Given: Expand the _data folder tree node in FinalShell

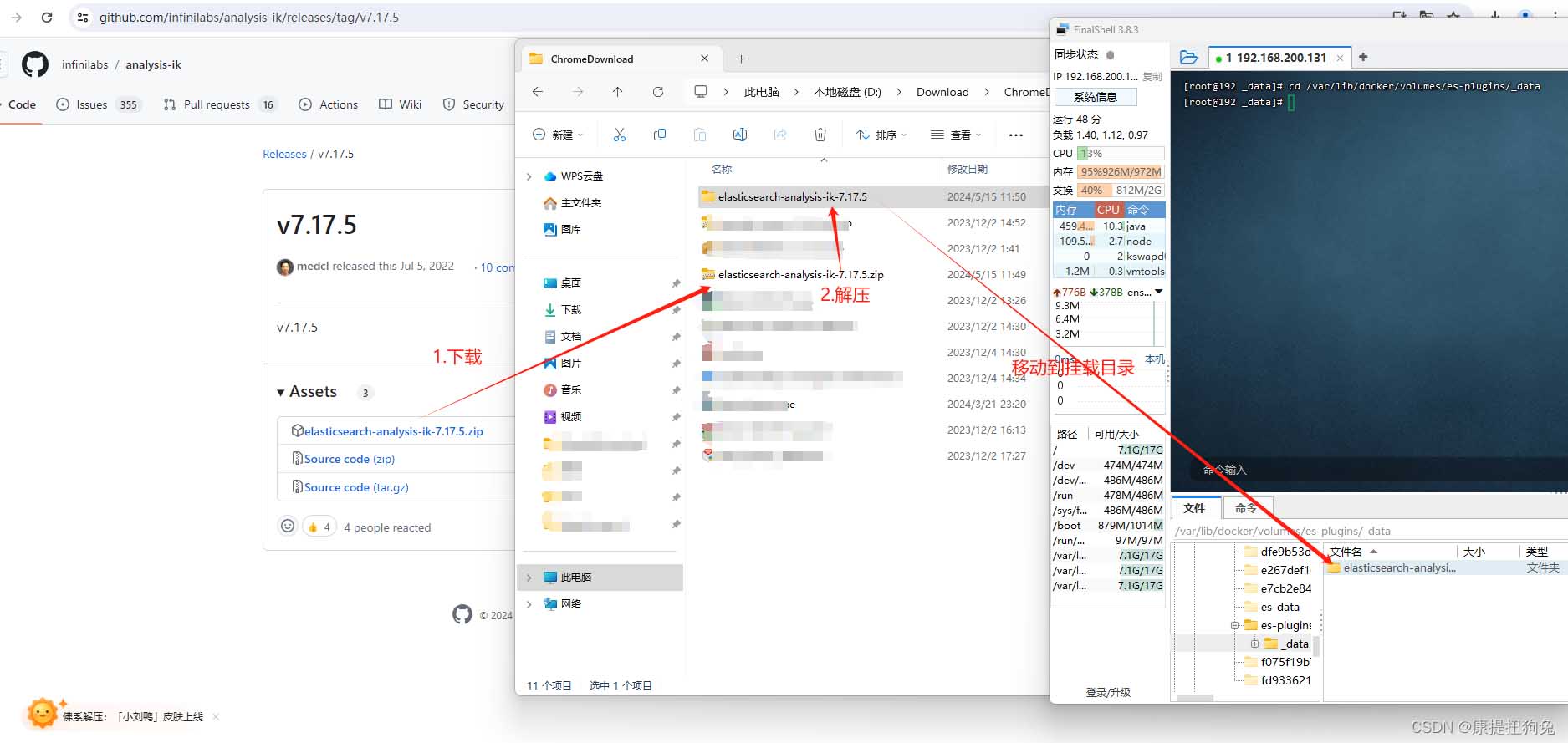Looking at the screenshot, I should 1254,644.
